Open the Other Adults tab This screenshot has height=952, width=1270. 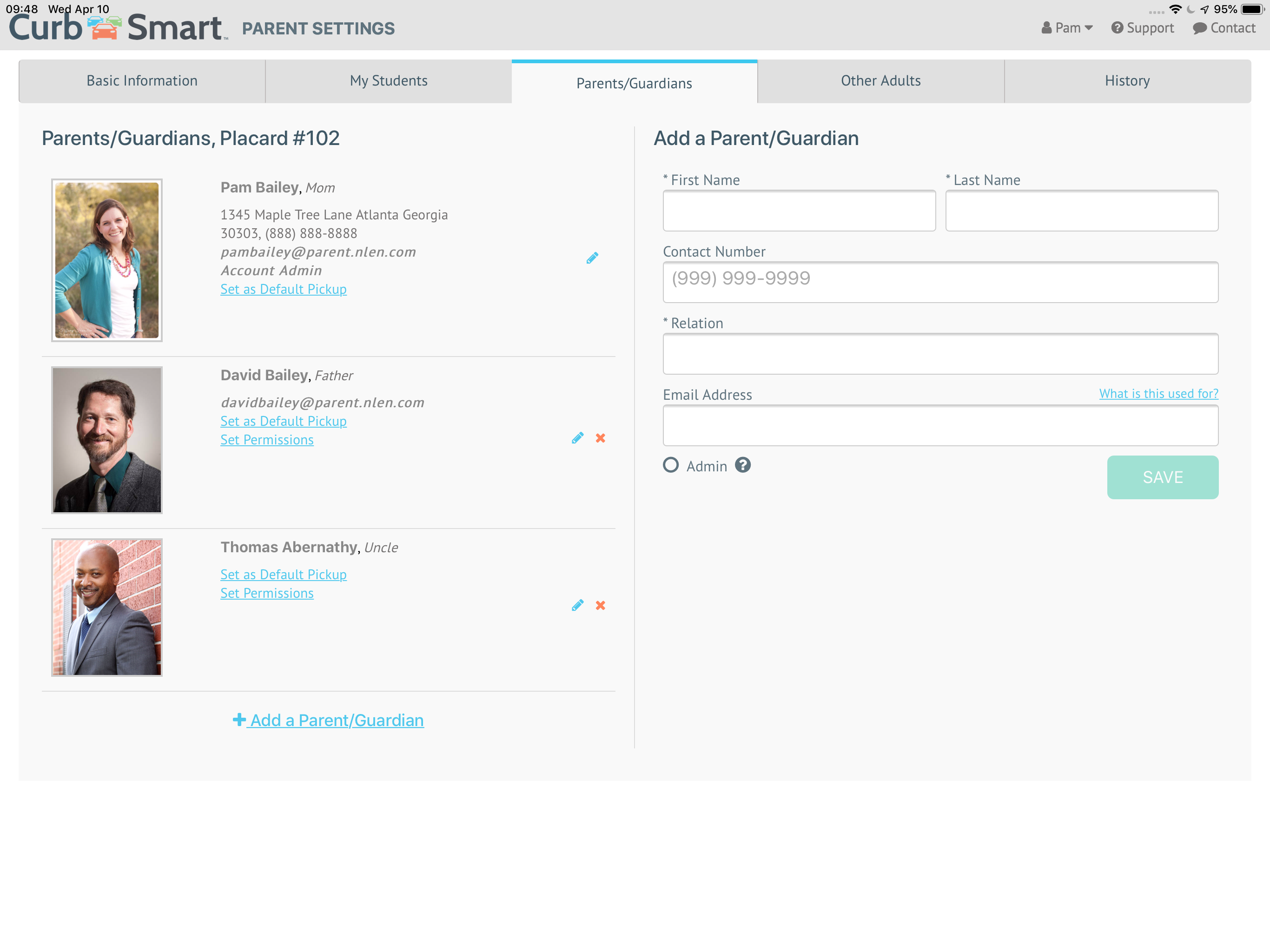pyautogui.click(x=881, y=81)
